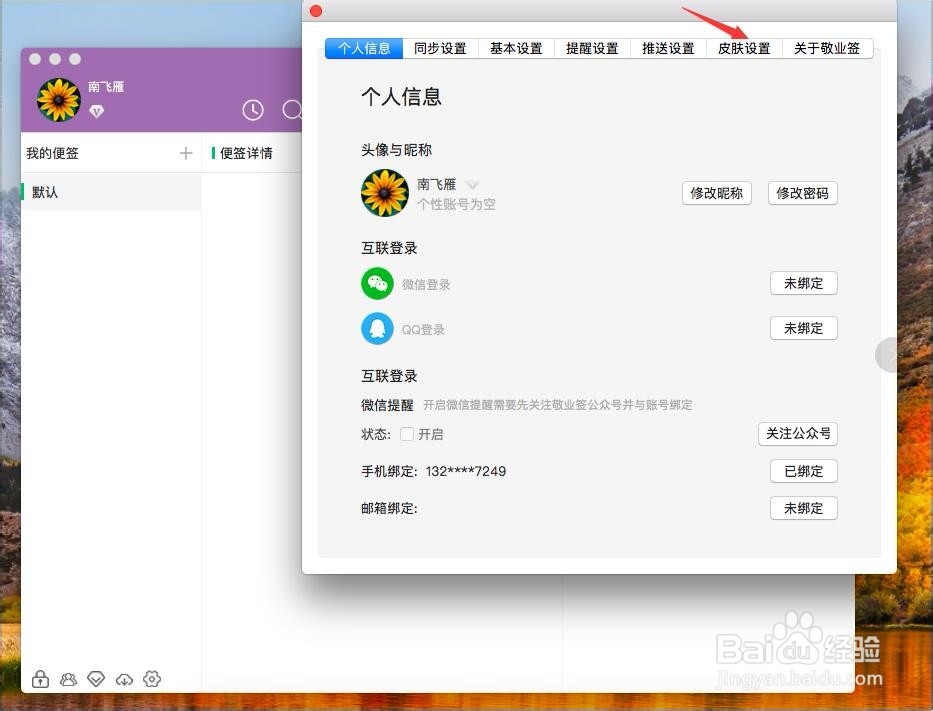Open note settings with the gear icon
The image size is (933, 711).
(152, 679)
